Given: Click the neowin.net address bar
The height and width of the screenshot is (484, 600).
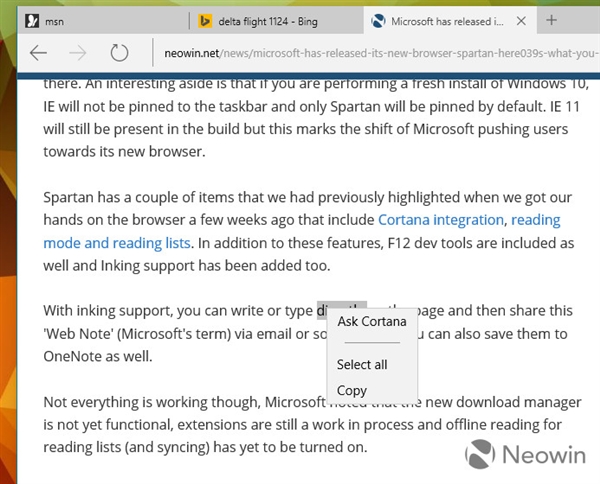Looking at the screenshot, I should click(379, 53).
